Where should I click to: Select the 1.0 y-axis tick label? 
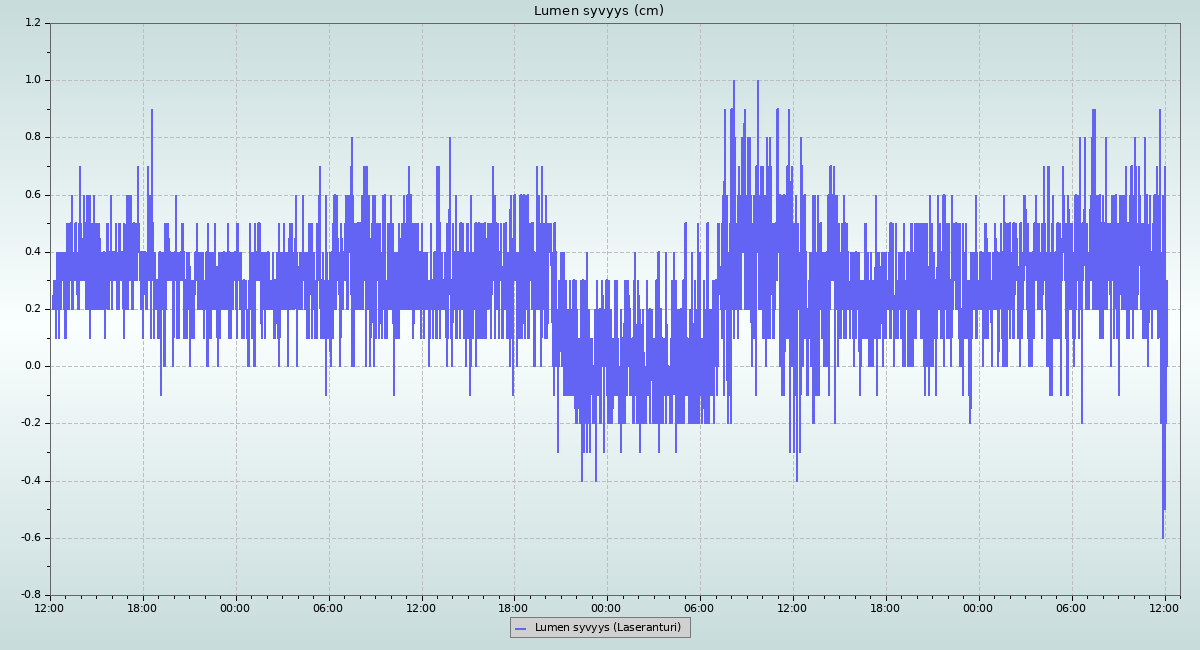[33, 80]
